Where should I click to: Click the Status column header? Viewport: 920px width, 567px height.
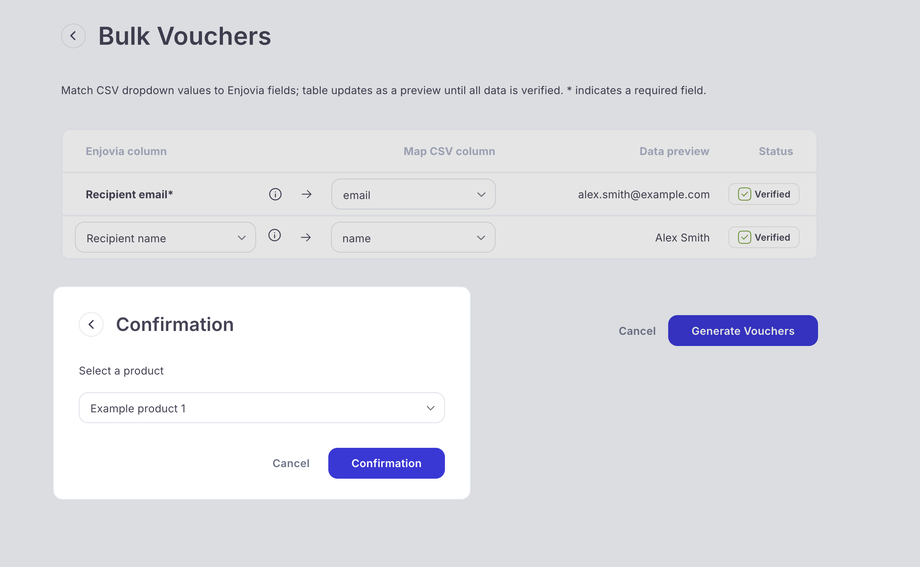click(775, 152)
